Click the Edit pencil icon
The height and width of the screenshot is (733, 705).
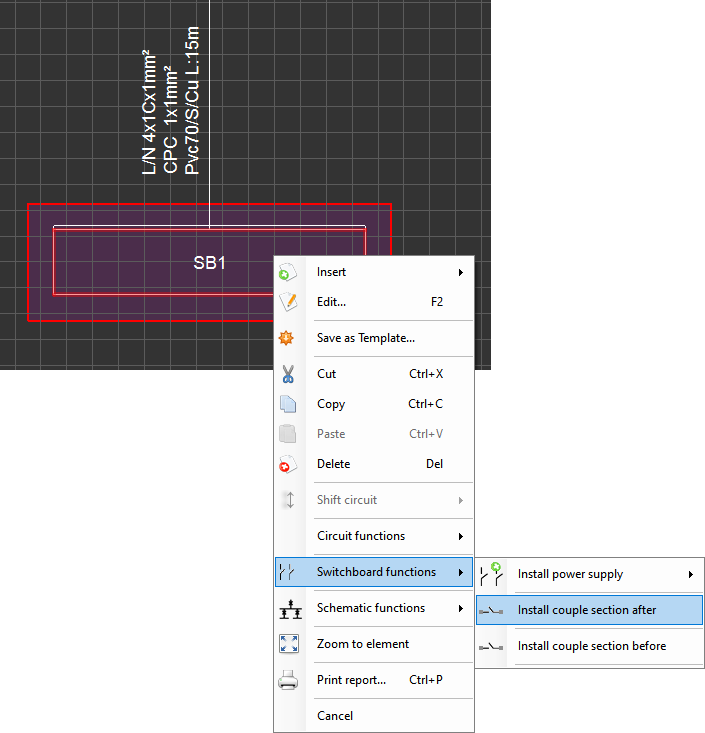pos(288,302)
